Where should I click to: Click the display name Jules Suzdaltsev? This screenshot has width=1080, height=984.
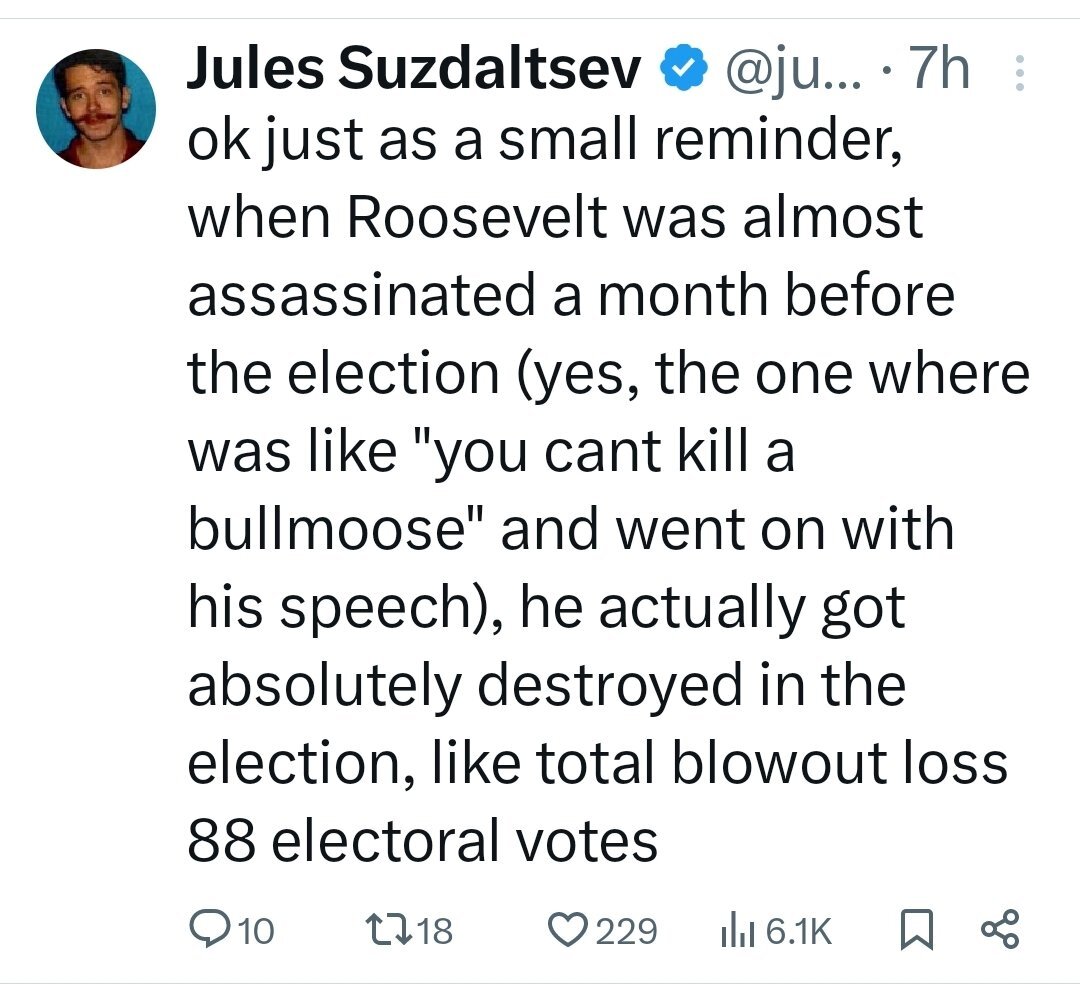tap(414, 72)
